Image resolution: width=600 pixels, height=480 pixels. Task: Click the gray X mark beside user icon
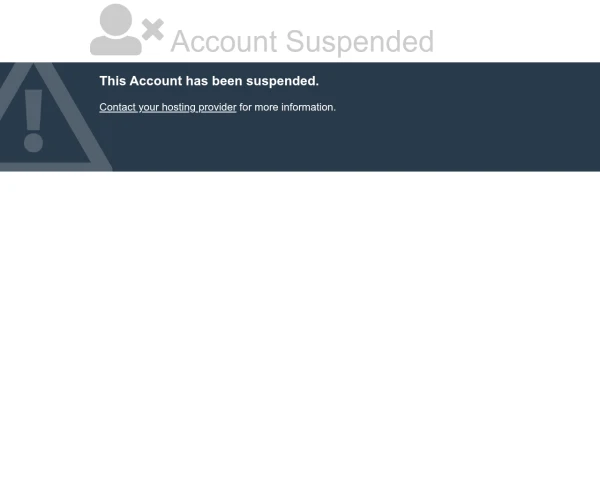153,30
